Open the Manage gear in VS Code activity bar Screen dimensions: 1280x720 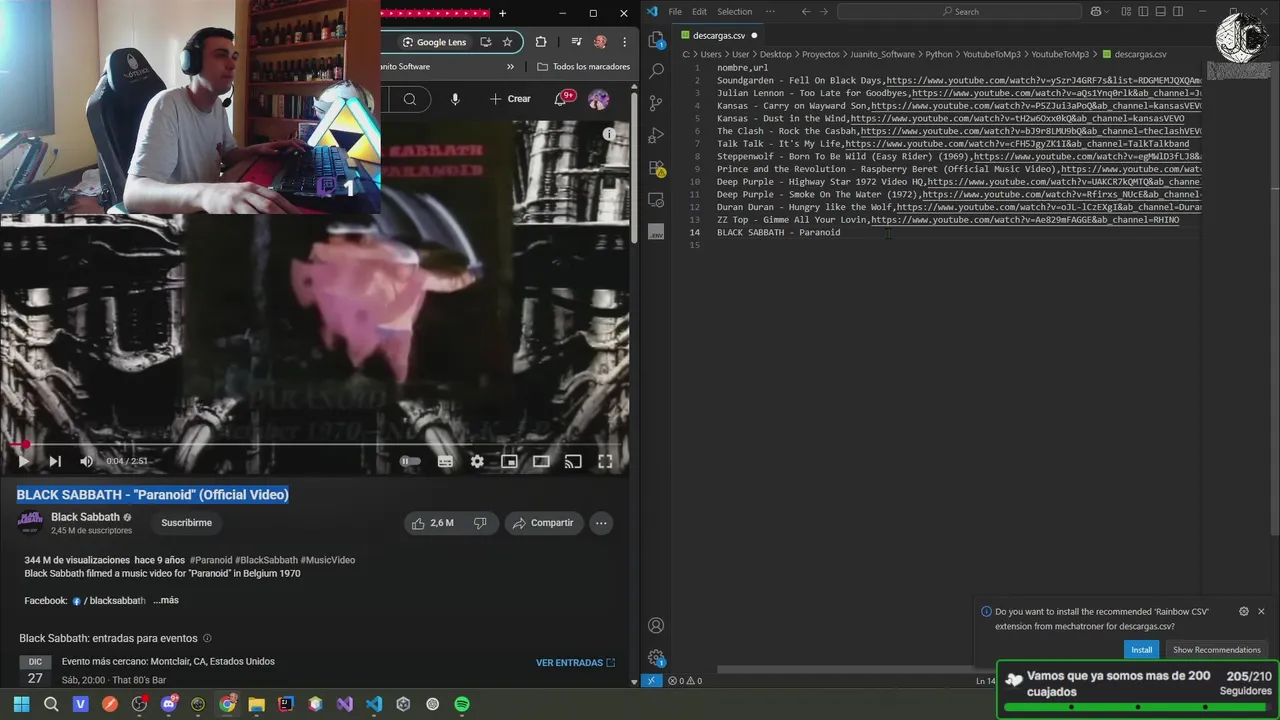(656, 658)
